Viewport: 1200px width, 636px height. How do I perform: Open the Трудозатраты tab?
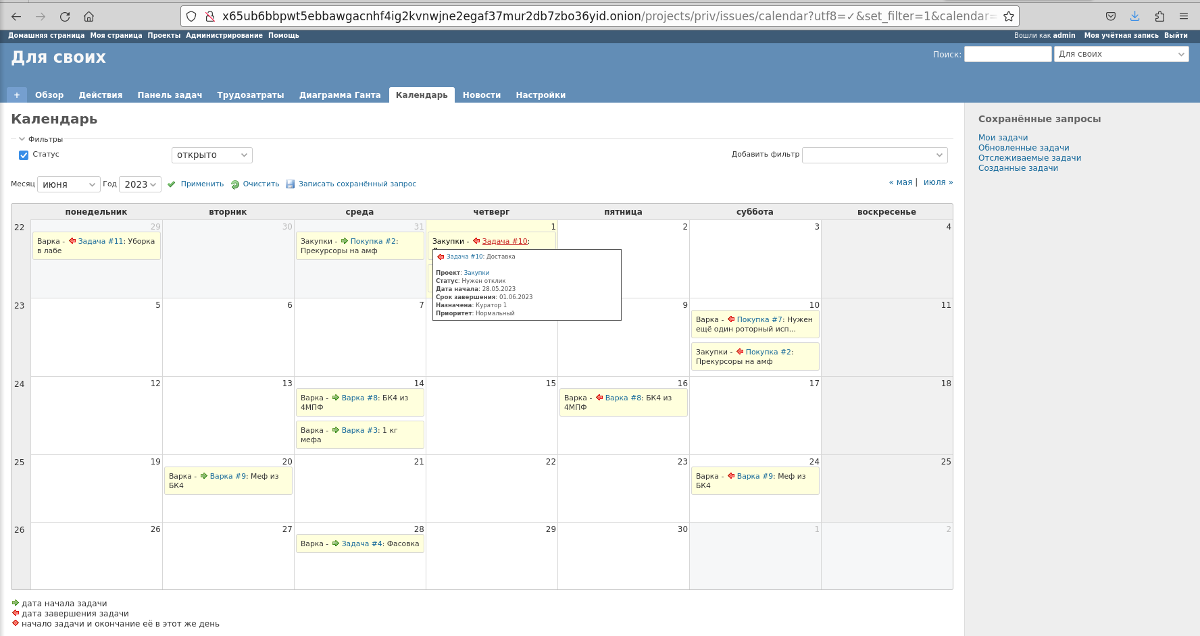[250, 95]
